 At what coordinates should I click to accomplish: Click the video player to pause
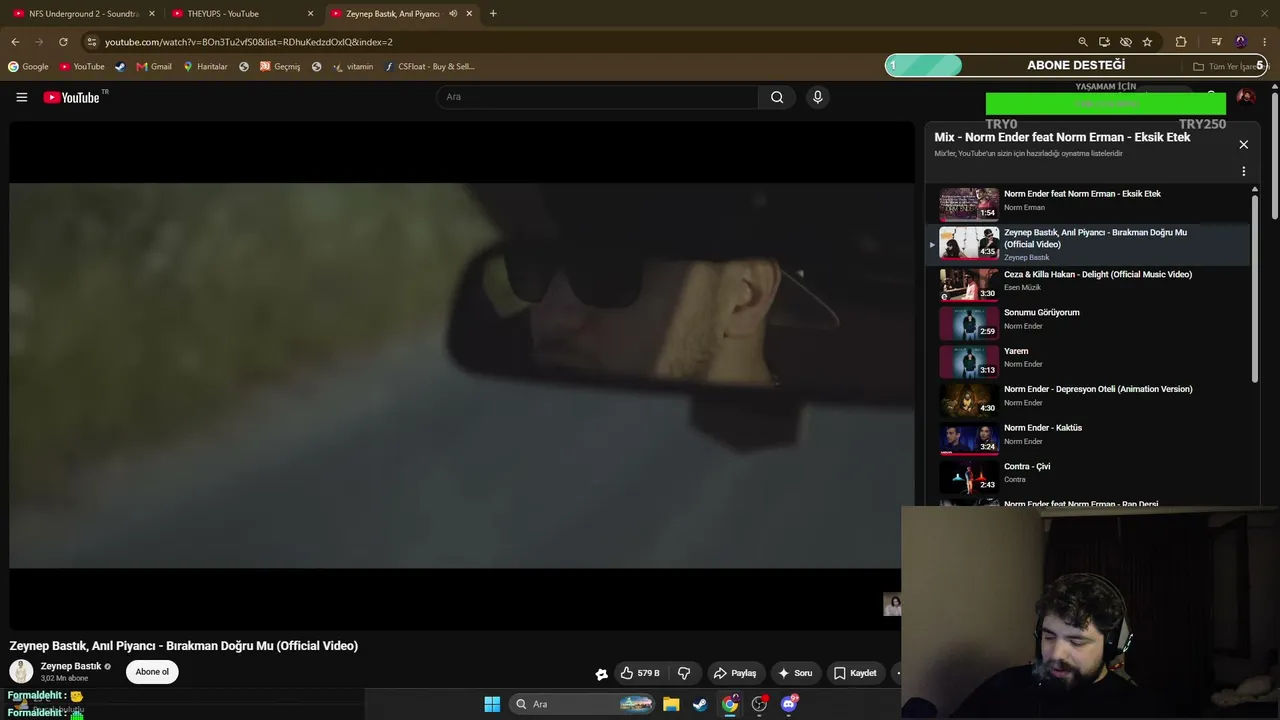coord(462,375)
